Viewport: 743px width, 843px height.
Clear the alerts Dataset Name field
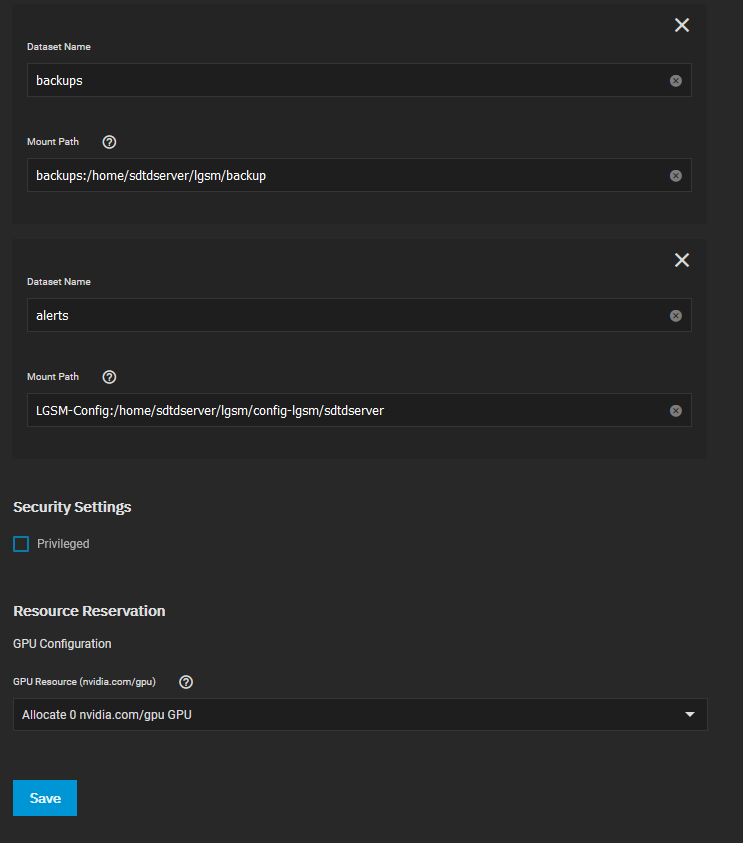click(676, 316)
